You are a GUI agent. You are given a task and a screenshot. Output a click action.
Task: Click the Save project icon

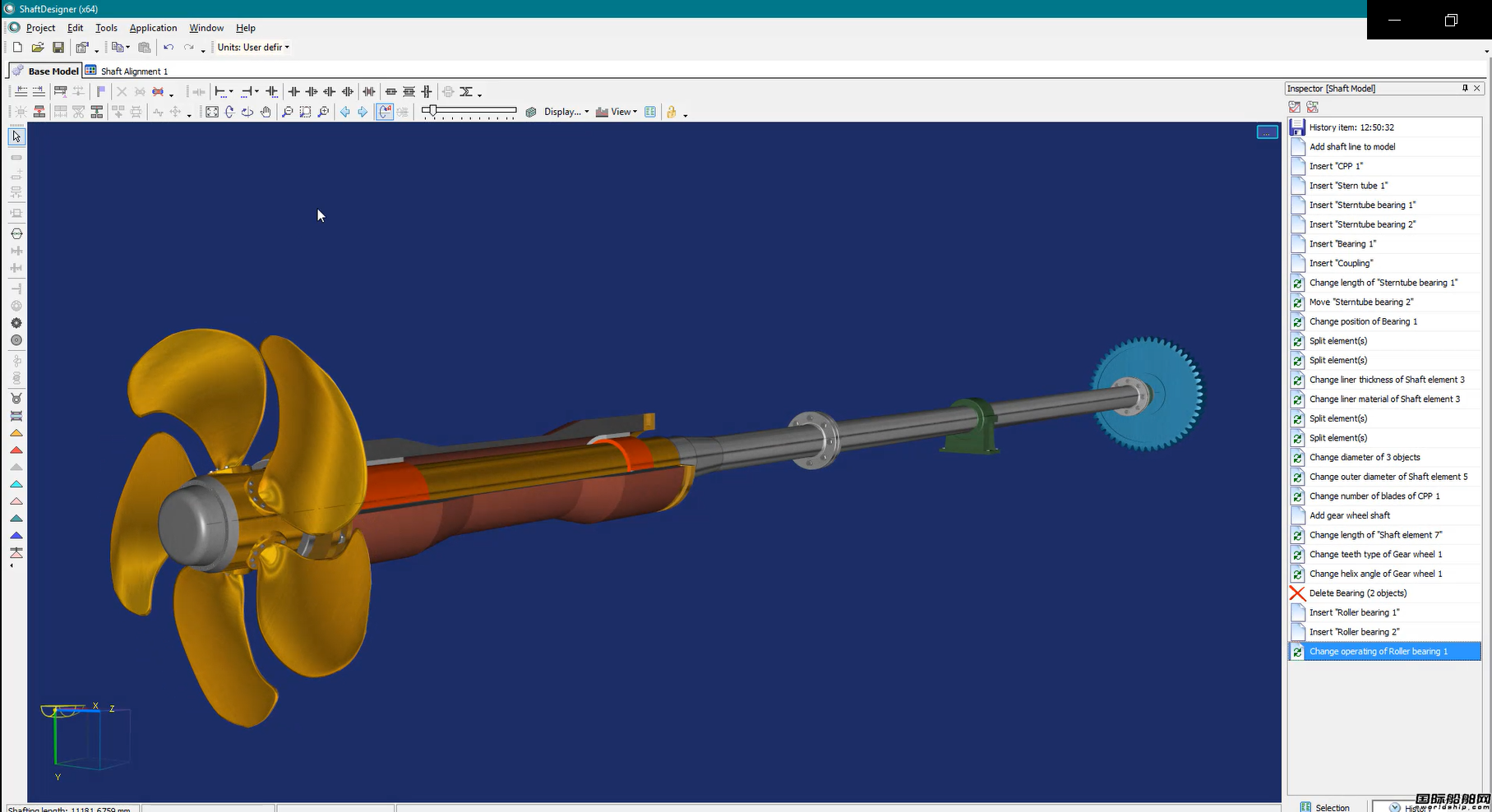[x=58, y=48]
